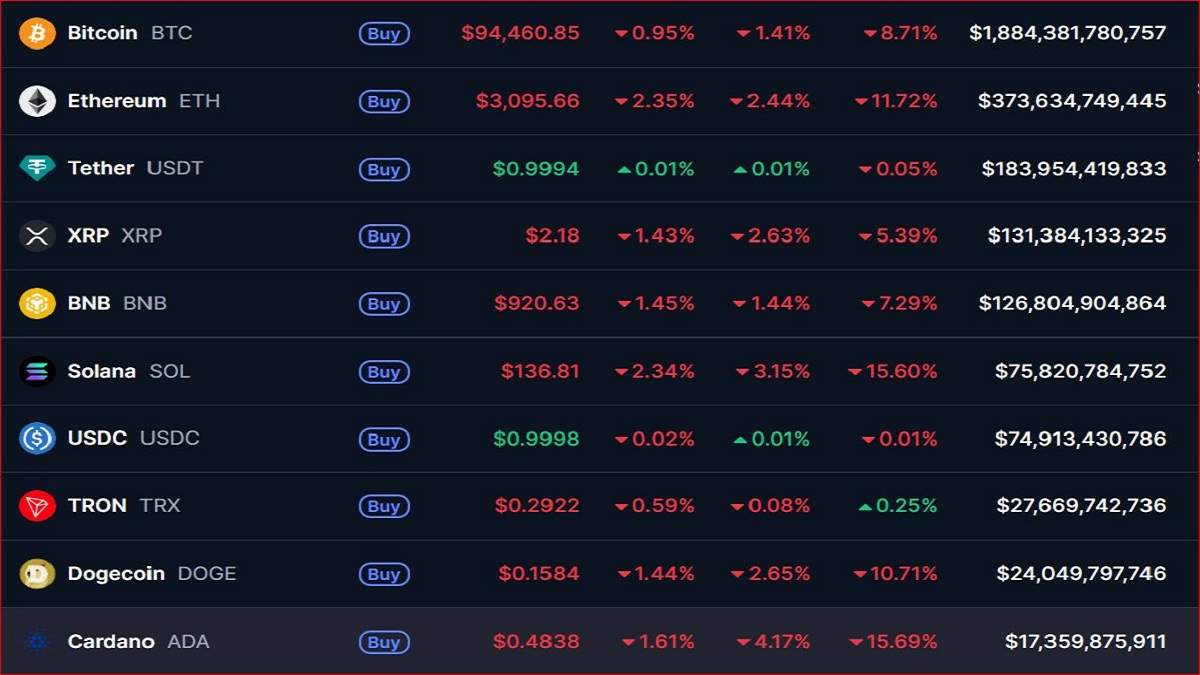
Task: Click the Solana striped logo icon
Action: 37,371
